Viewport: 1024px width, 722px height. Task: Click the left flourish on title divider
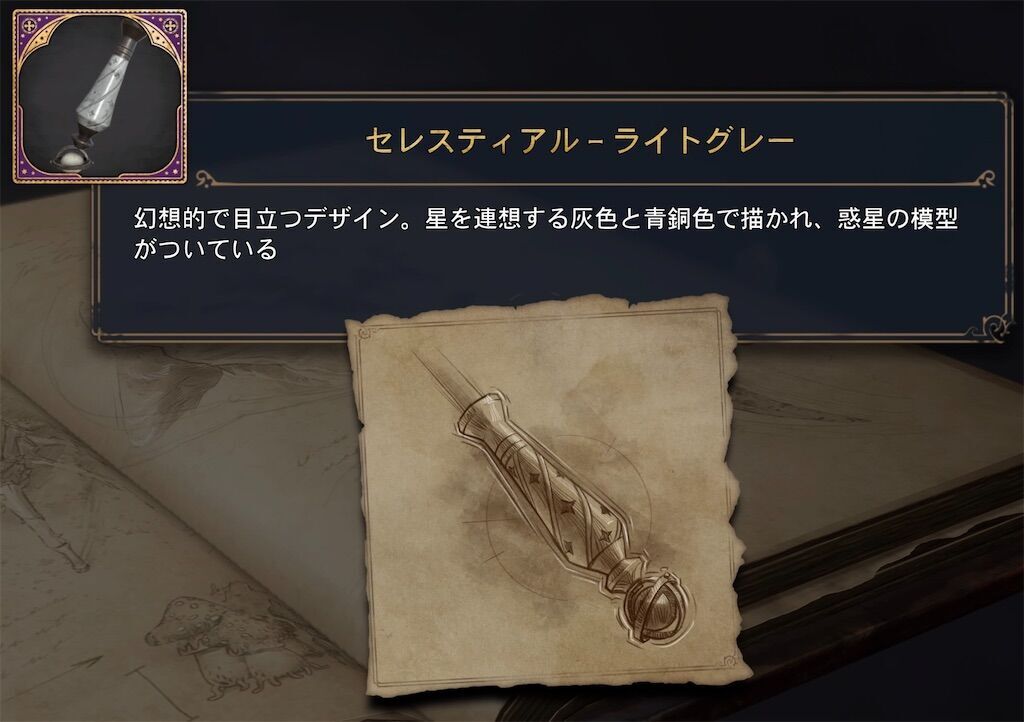(212, 177)
